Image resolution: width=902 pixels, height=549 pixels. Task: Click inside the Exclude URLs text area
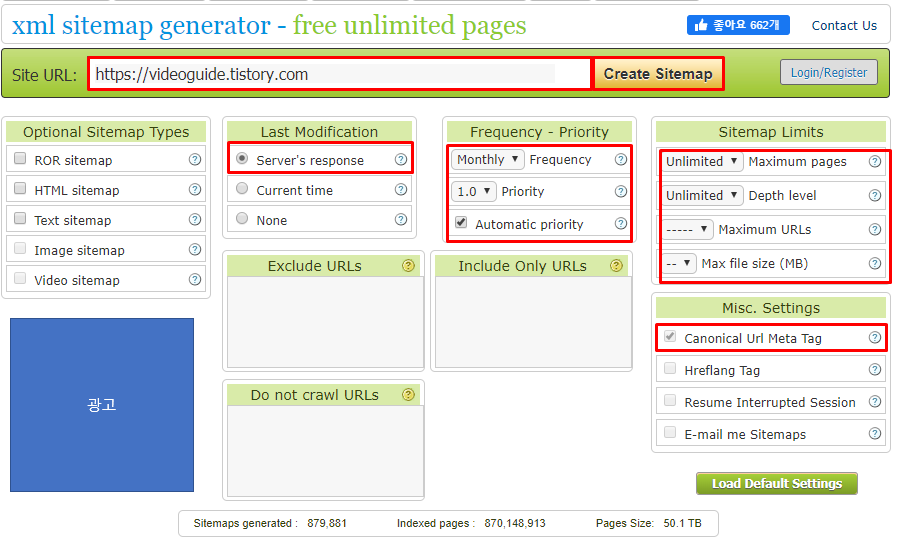point(326,322)
